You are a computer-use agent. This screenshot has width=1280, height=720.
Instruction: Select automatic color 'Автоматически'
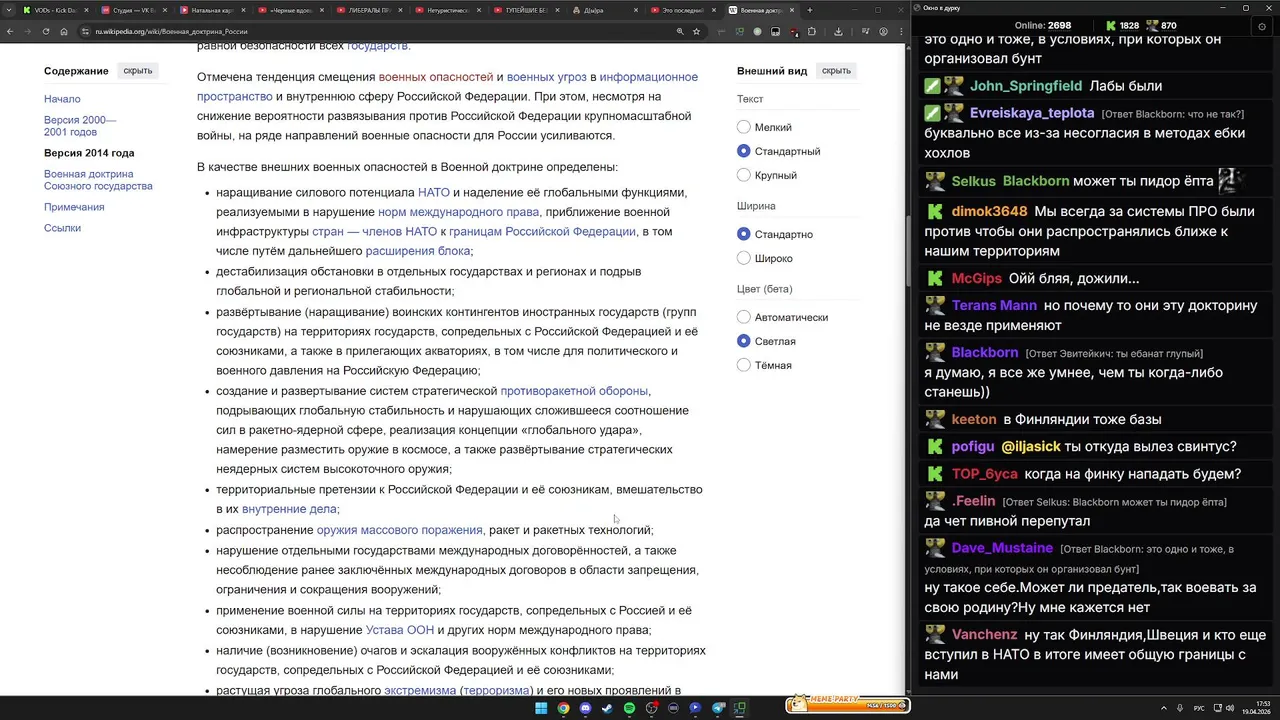[x=743, y=317]
